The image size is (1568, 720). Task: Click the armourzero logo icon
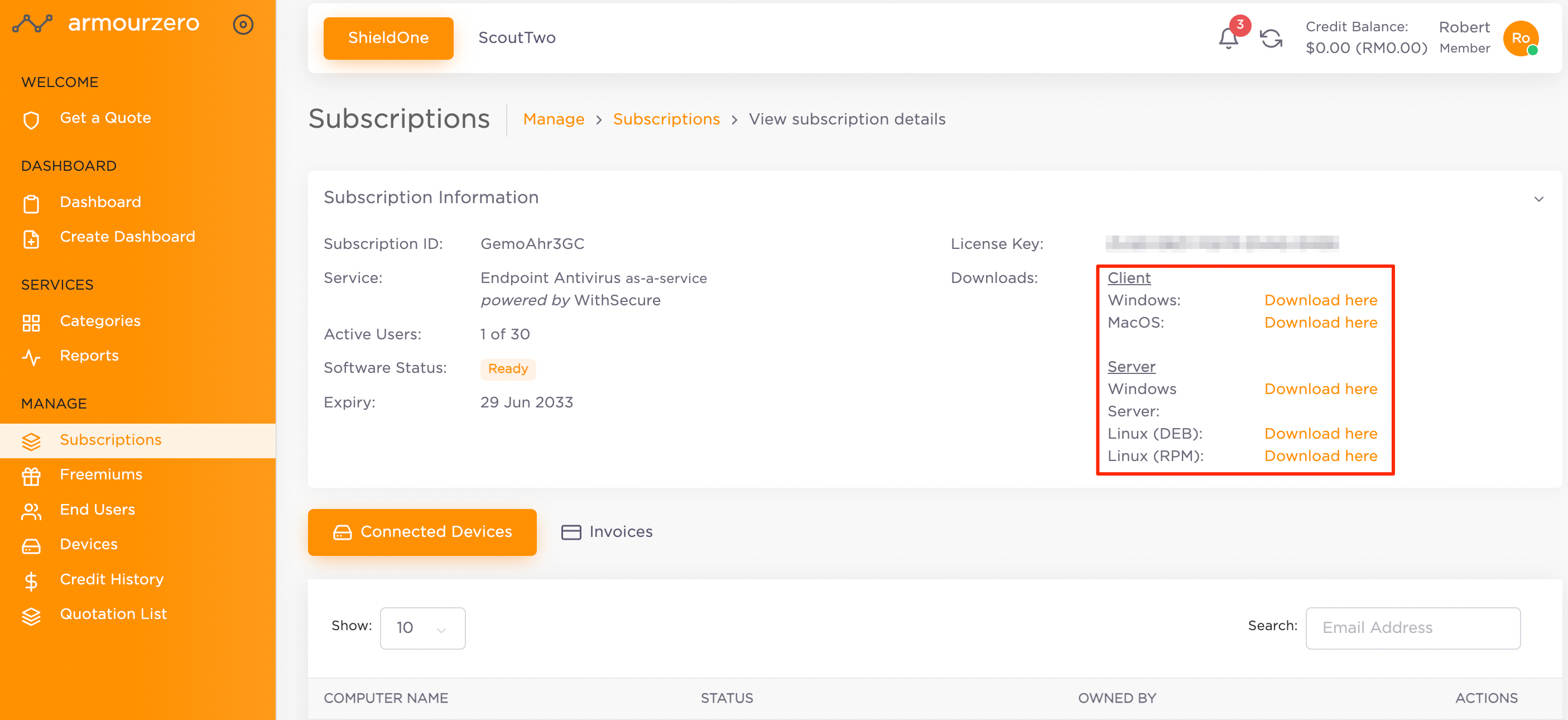[32, 24]
